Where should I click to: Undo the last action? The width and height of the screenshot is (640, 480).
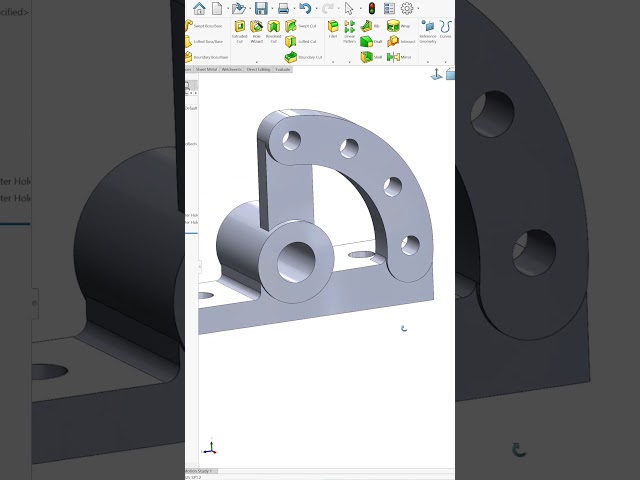point(305,8)
